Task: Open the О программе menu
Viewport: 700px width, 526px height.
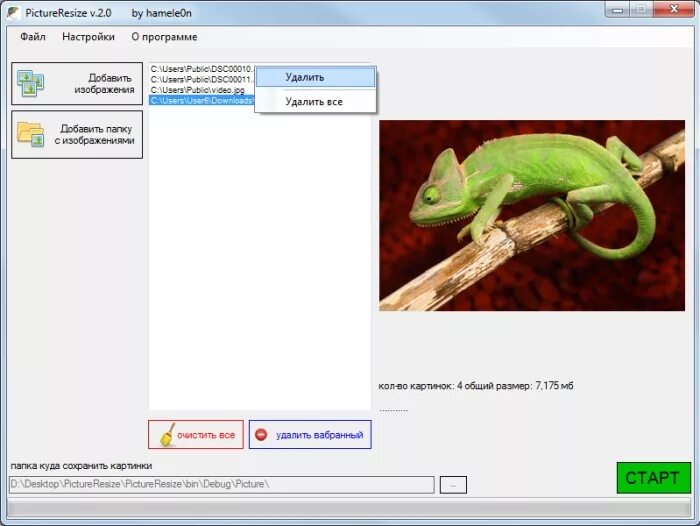Action: [164, 37]
